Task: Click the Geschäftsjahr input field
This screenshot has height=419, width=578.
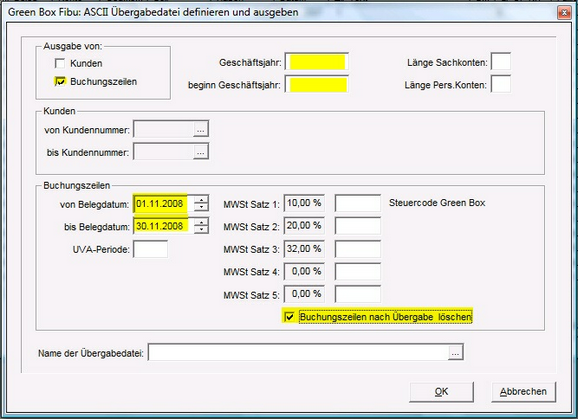Action: [x=317, y=62]
